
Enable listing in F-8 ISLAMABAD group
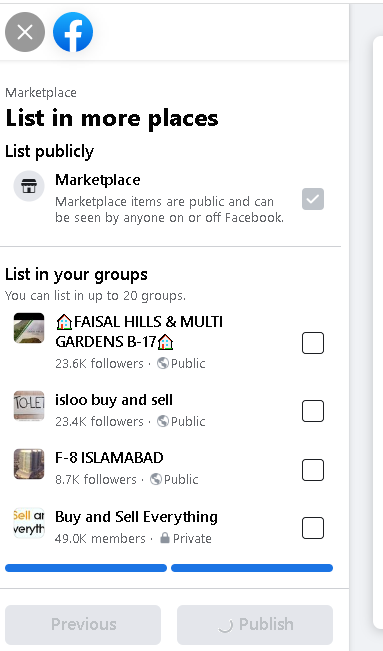(313, 470)
